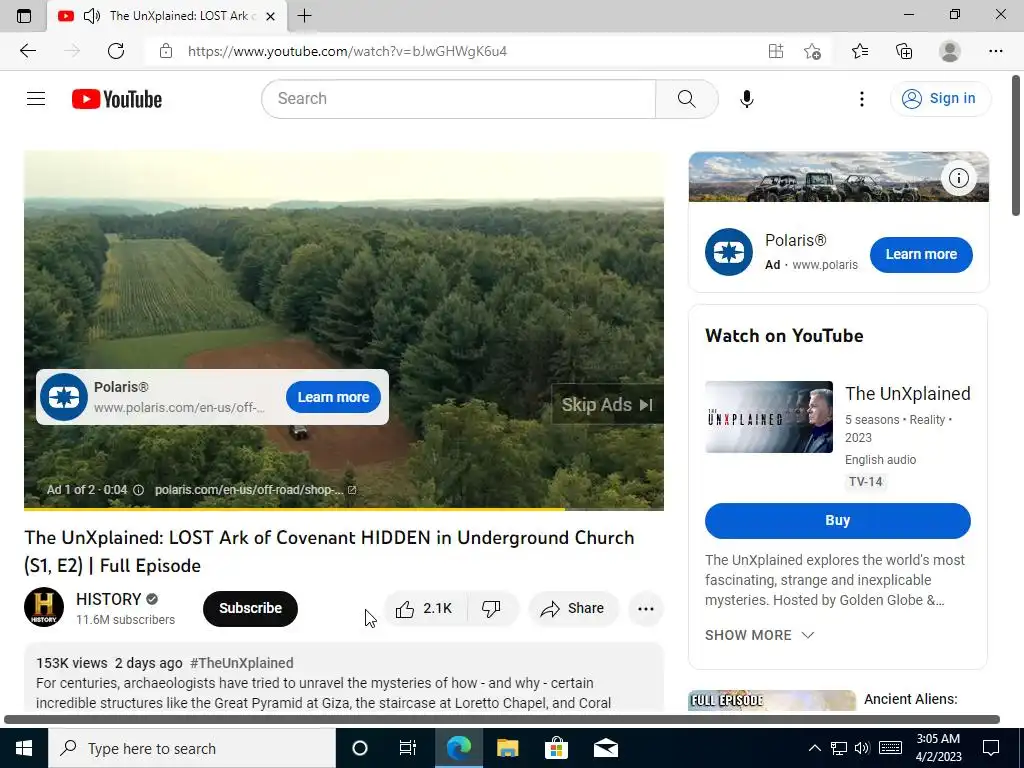Open the notification center

coord(991,748)
